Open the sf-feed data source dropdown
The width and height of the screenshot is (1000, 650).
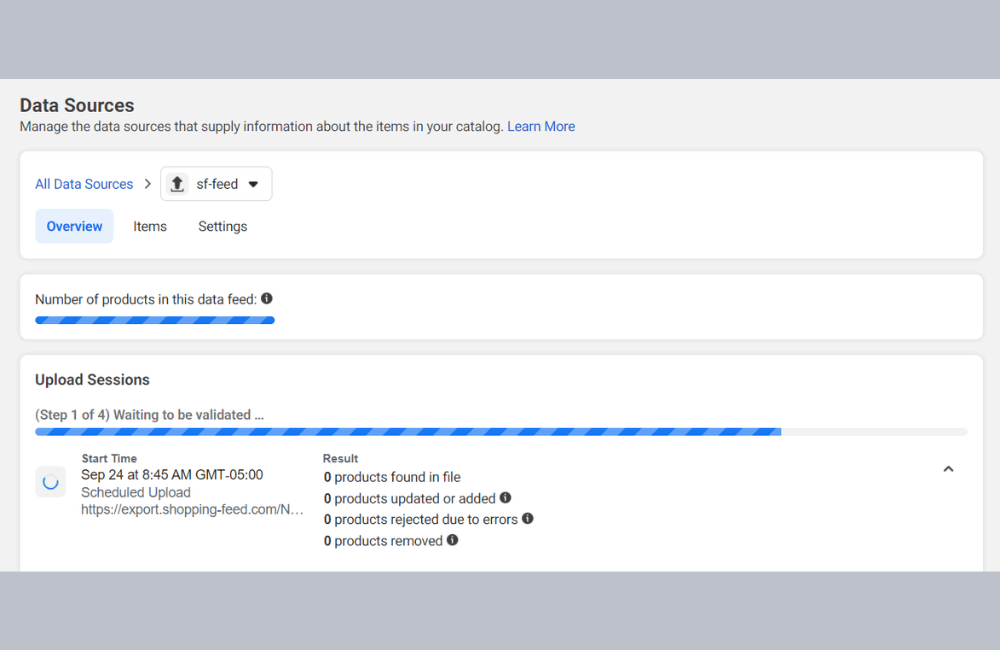coord(252,184)
